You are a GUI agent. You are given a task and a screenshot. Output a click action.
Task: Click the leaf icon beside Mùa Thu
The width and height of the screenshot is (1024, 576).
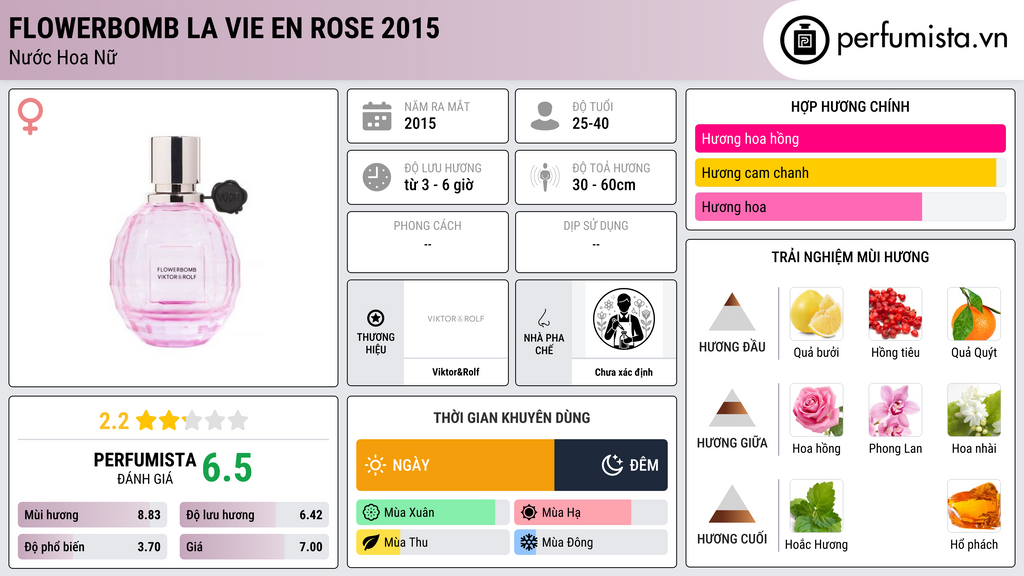(x=371, y=542)
